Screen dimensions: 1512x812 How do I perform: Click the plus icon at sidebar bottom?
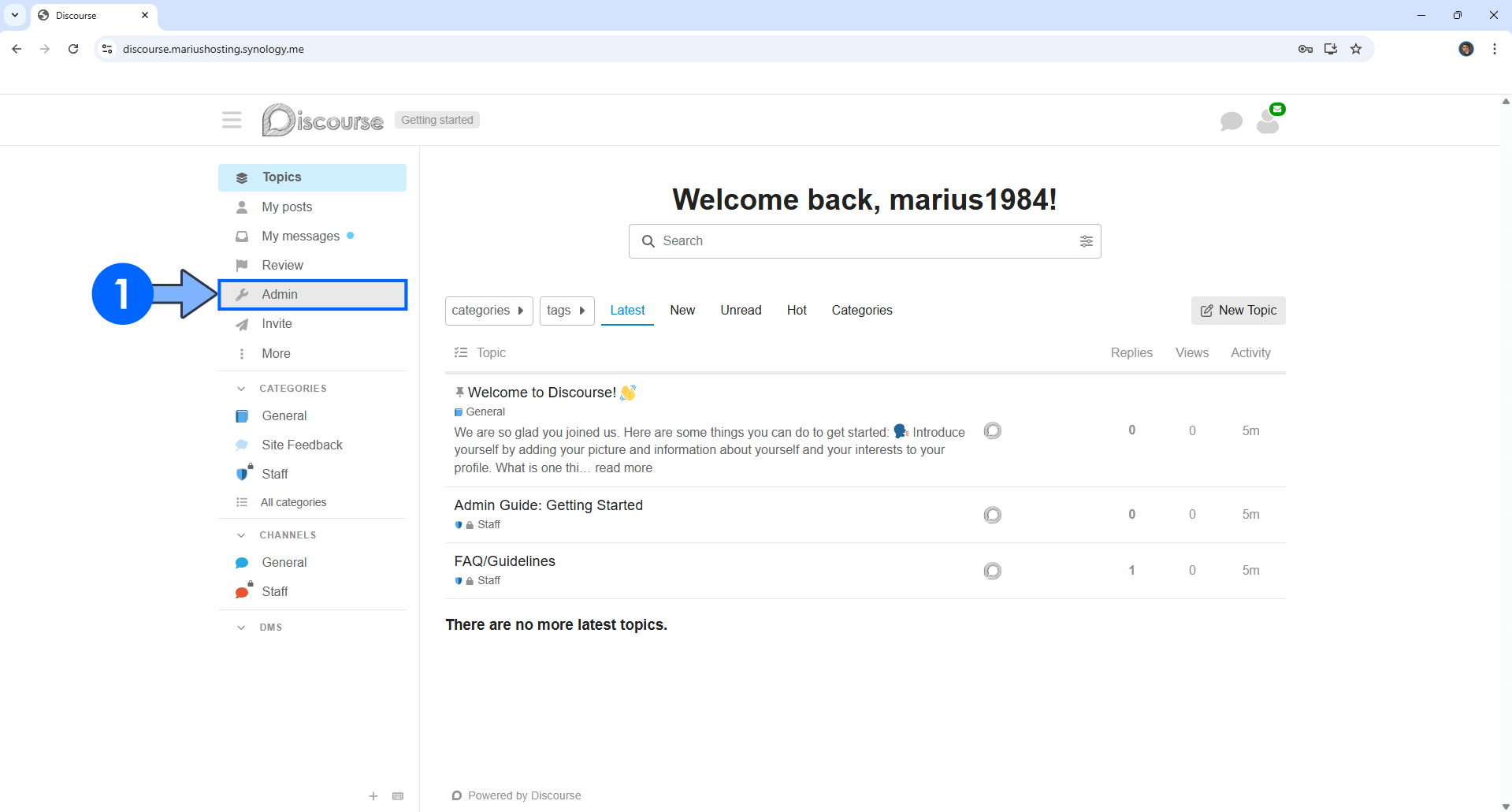(373, 796)
